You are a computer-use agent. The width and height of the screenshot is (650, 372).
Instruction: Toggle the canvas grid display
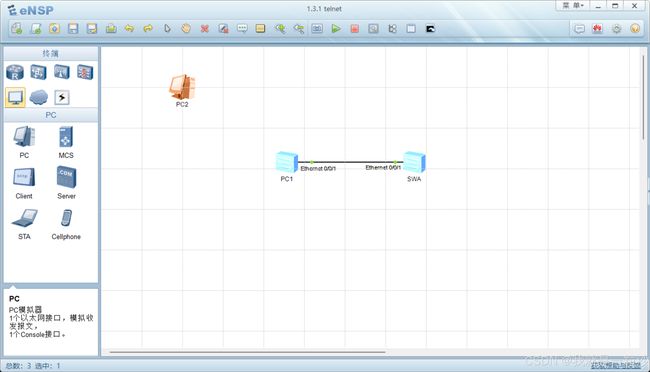411,28
